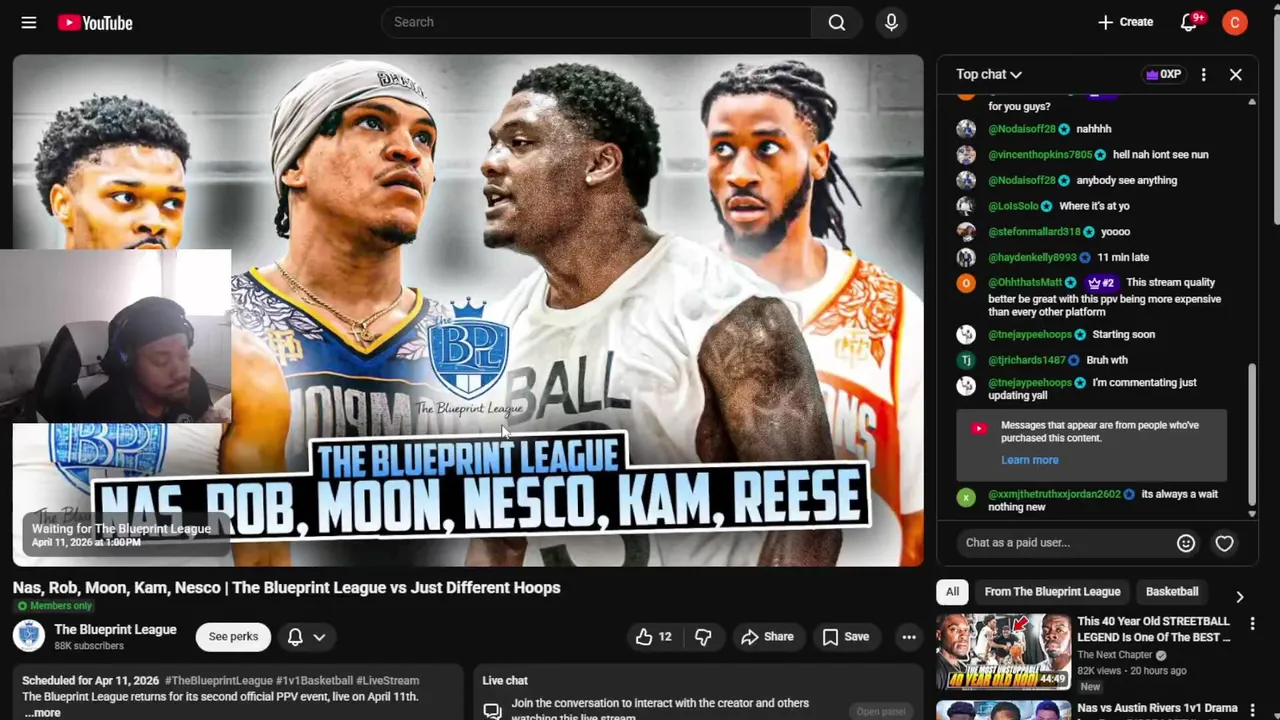This screenshot has height=720, width=1280.
Task: Open @OhhthatsMatt chat avatar
Action: pos(966,283)
